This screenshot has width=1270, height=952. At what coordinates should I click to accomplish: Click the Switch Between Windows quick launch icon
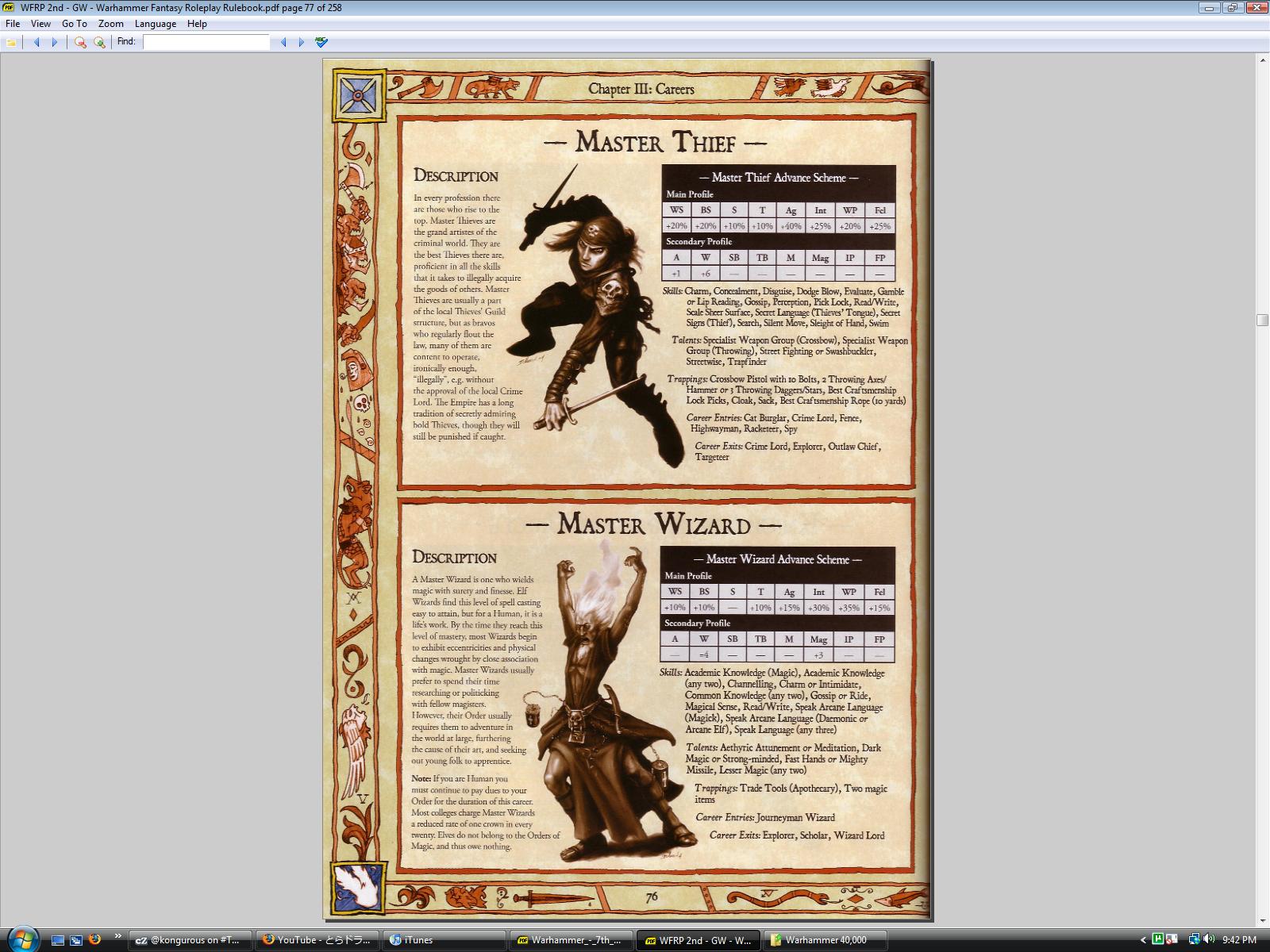pyautogui.click(x=76, y=940)
